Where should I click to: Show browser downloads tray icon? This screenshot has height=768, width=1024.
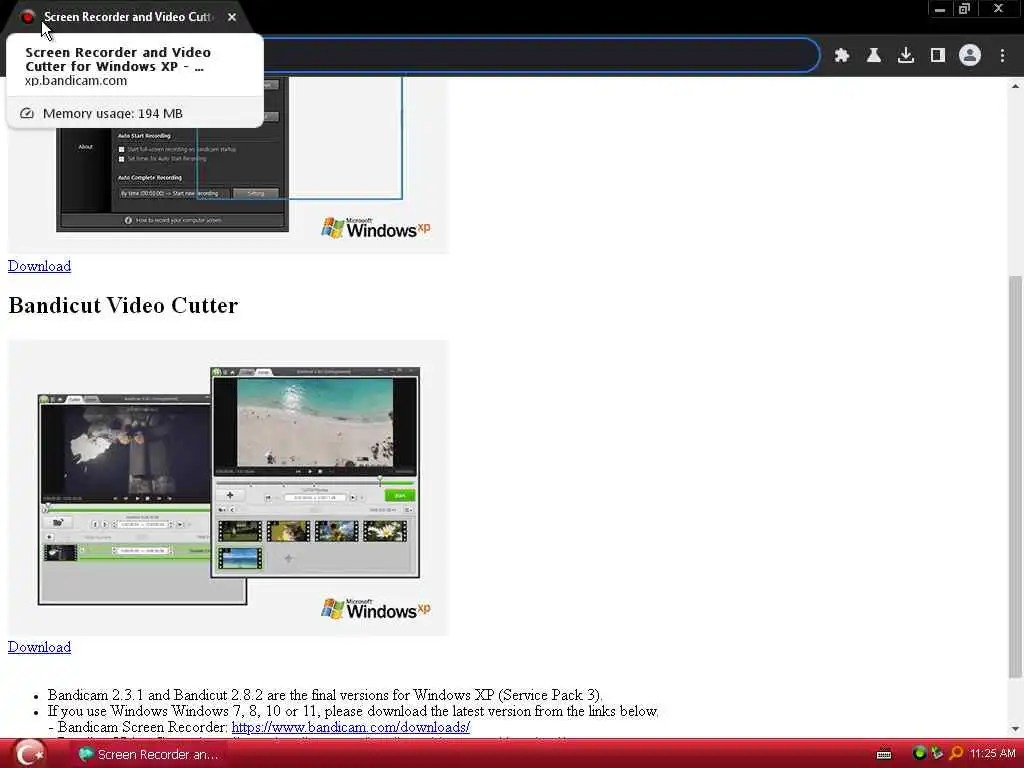[906, 56]
